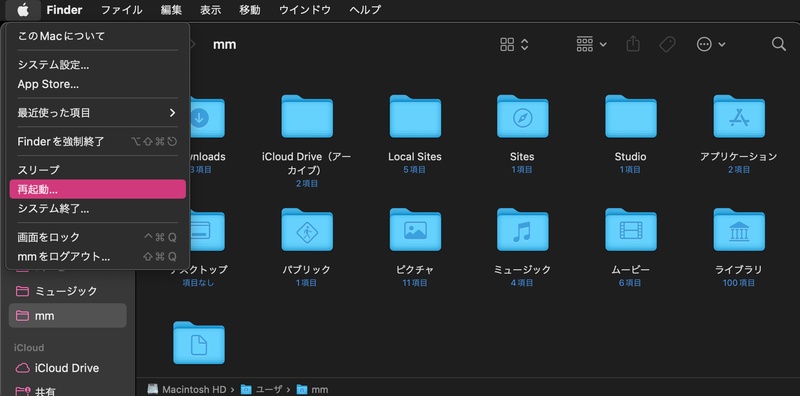
Task: Click the search magnifier icon
Action: point(779,44)
